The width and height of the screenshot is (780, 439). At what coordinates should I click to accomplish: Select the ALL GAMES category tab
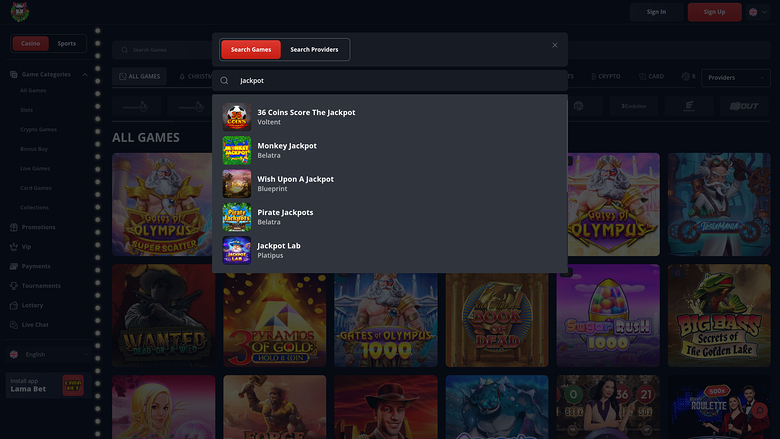[140, 77]
